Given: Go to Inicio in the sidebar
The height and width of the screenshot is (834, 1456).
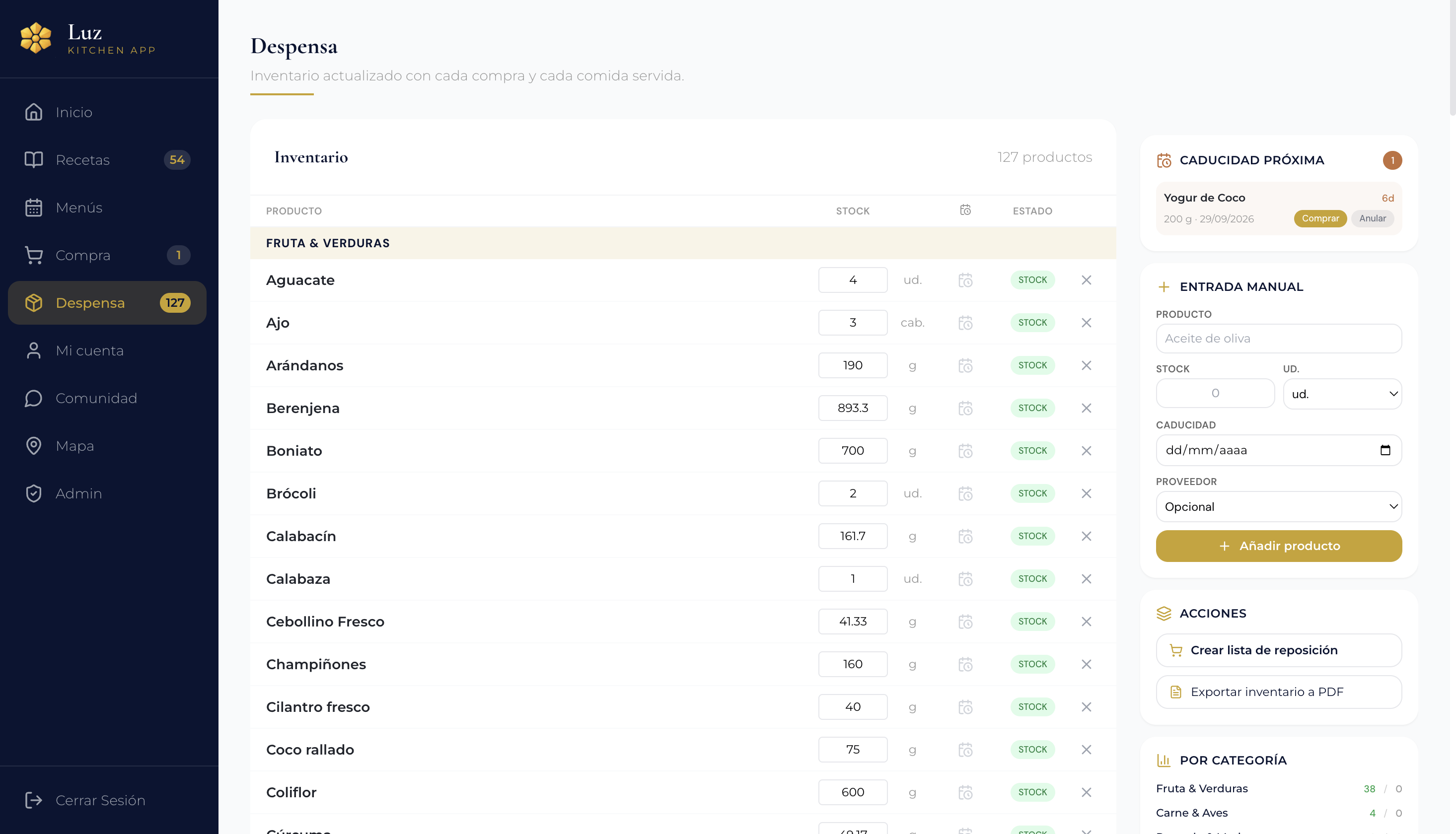Looking at the screenshot, I should pyautogui.click(x=107, y=112).
